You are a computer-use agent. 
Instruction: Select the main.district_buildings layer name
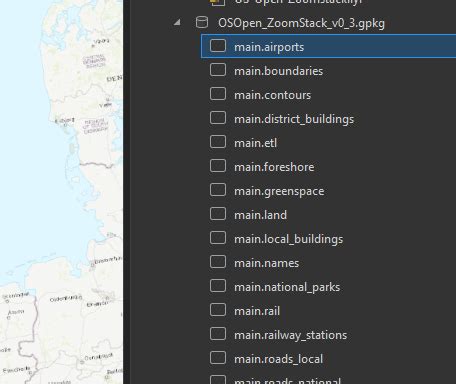[294, 119]
